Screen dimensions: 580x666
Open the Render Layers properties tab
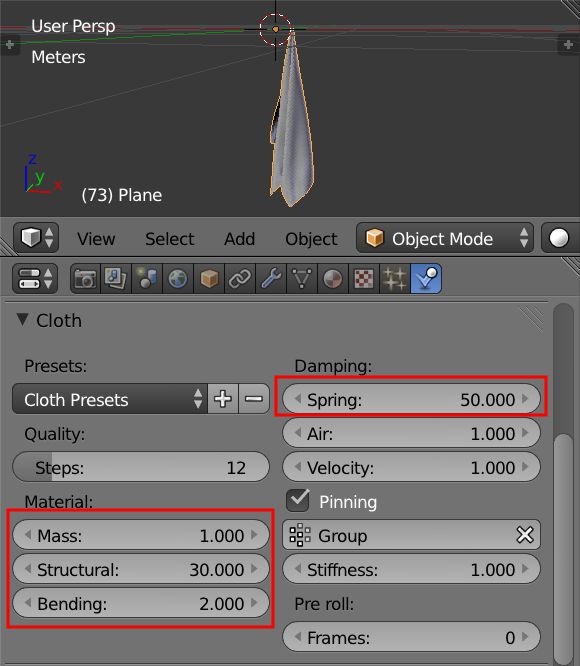116,279
